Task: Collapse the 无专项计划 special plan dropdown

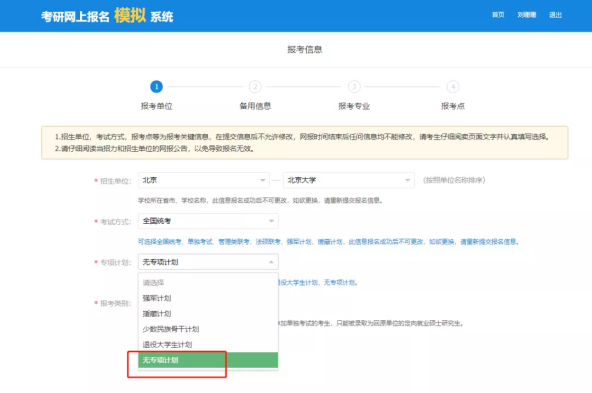Action: pos(208,262)
